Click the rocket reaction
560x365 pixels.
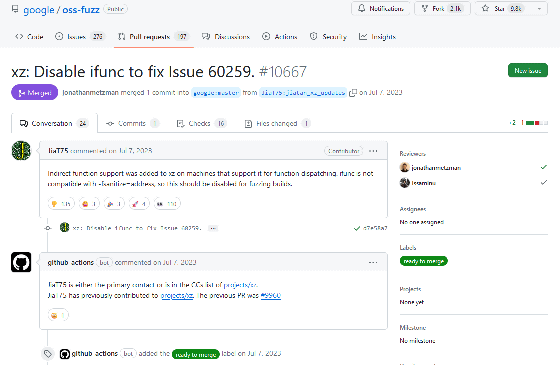tap(139, 204)
